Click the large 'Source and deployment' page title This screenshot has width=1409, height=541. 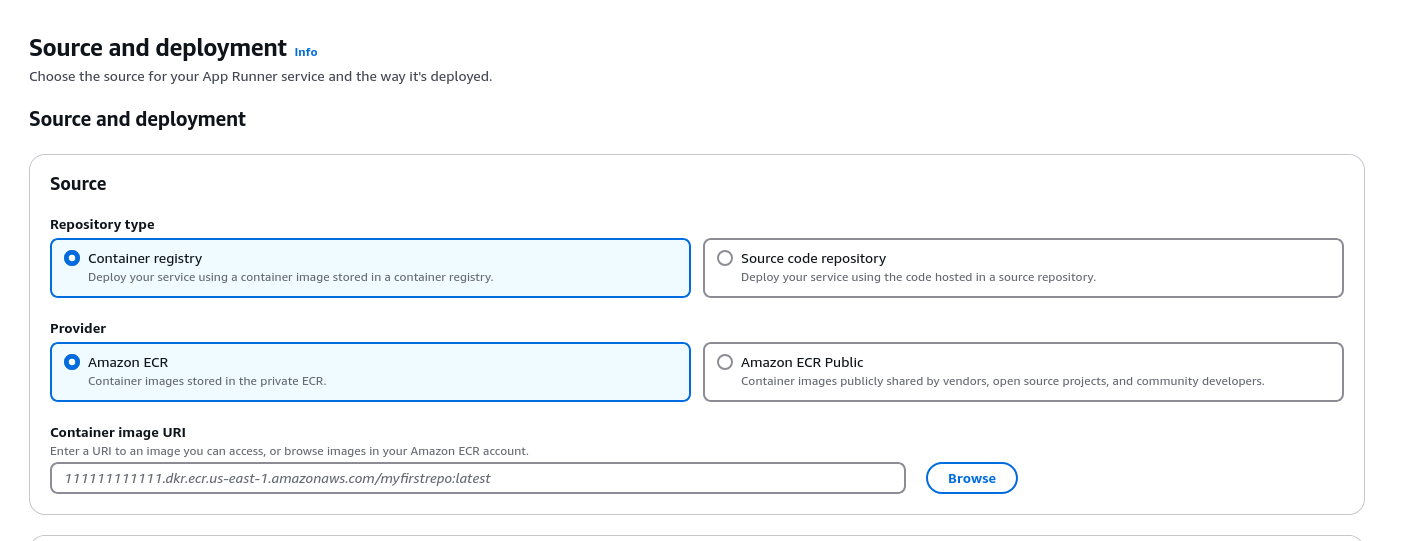(x=158, y=48)
